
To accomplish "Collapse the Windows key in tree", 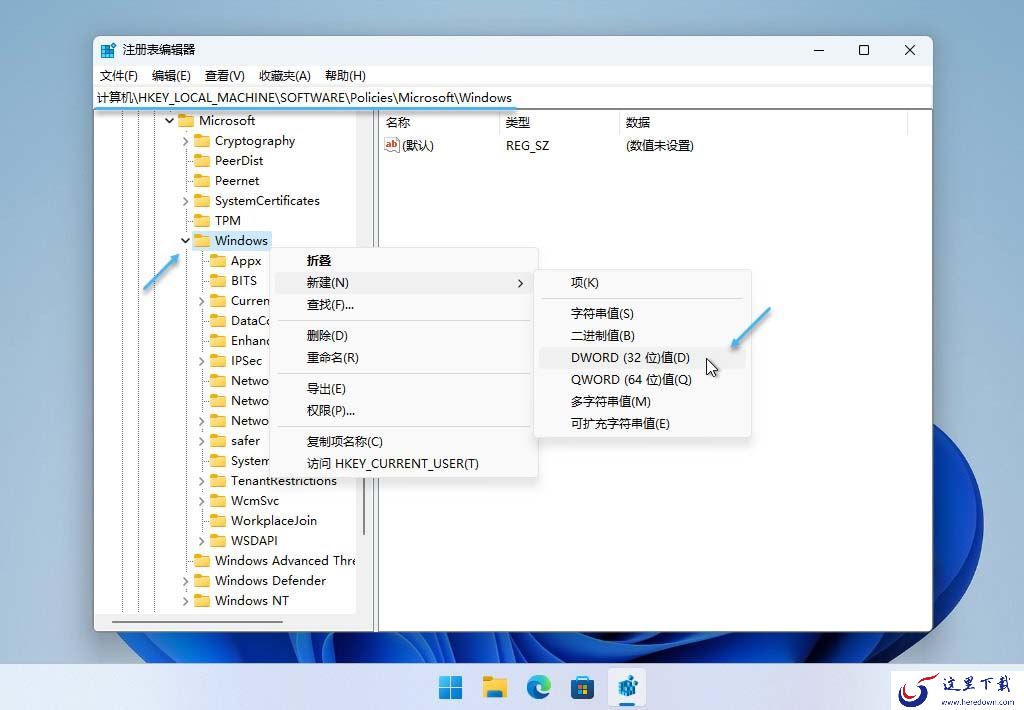I will pyautogui.click(x=185, y=240).
